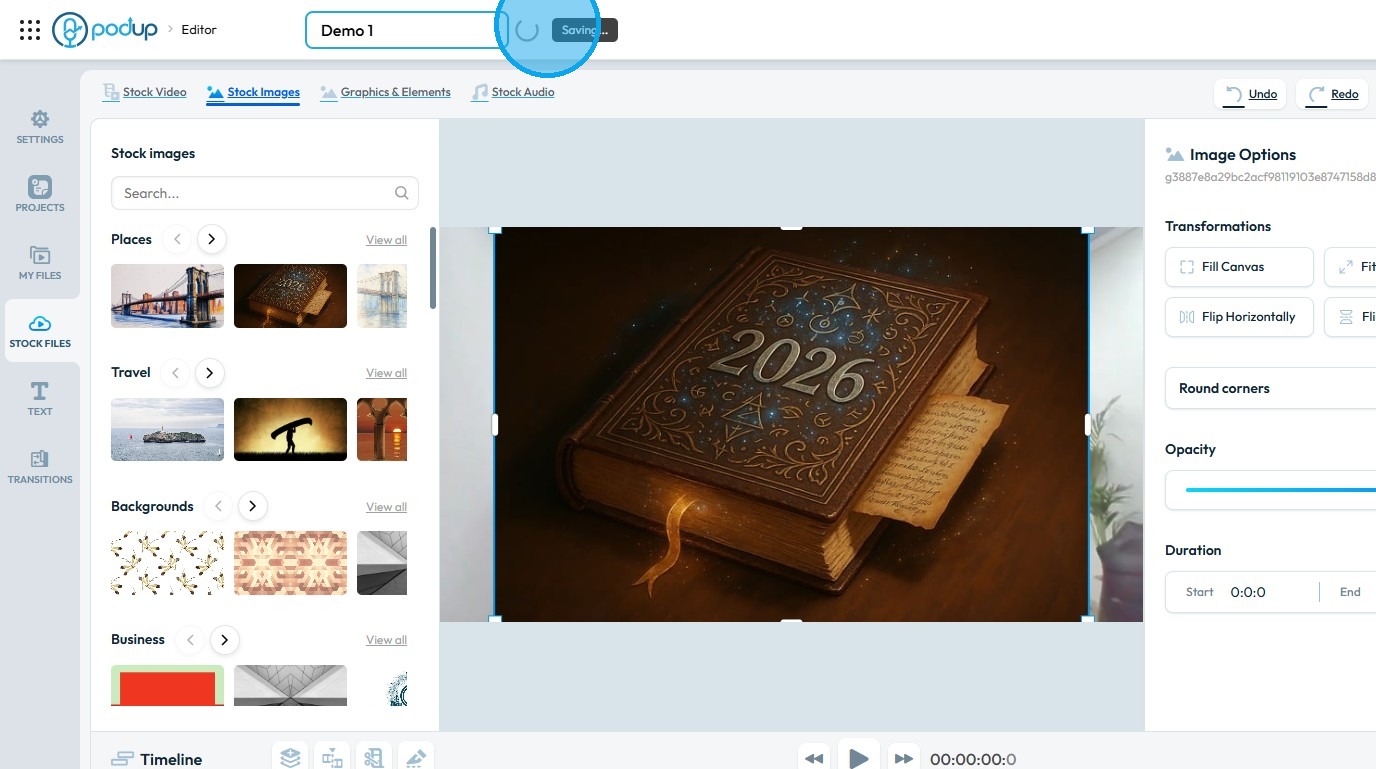Screen dimensions: 1376x769
Task: Switch to the Stock Audio tab
Action: coord(513,92)
